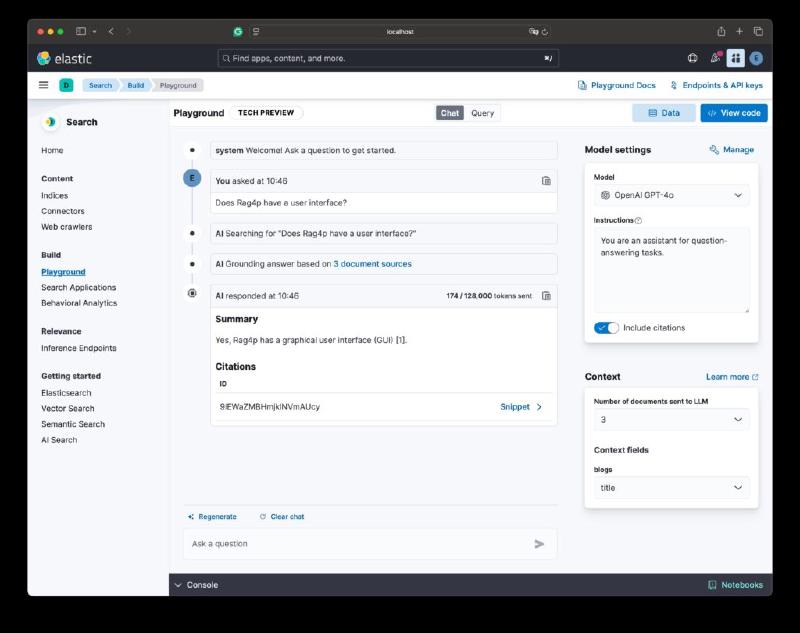Click Manage model settings link

(x=732, y=149)
